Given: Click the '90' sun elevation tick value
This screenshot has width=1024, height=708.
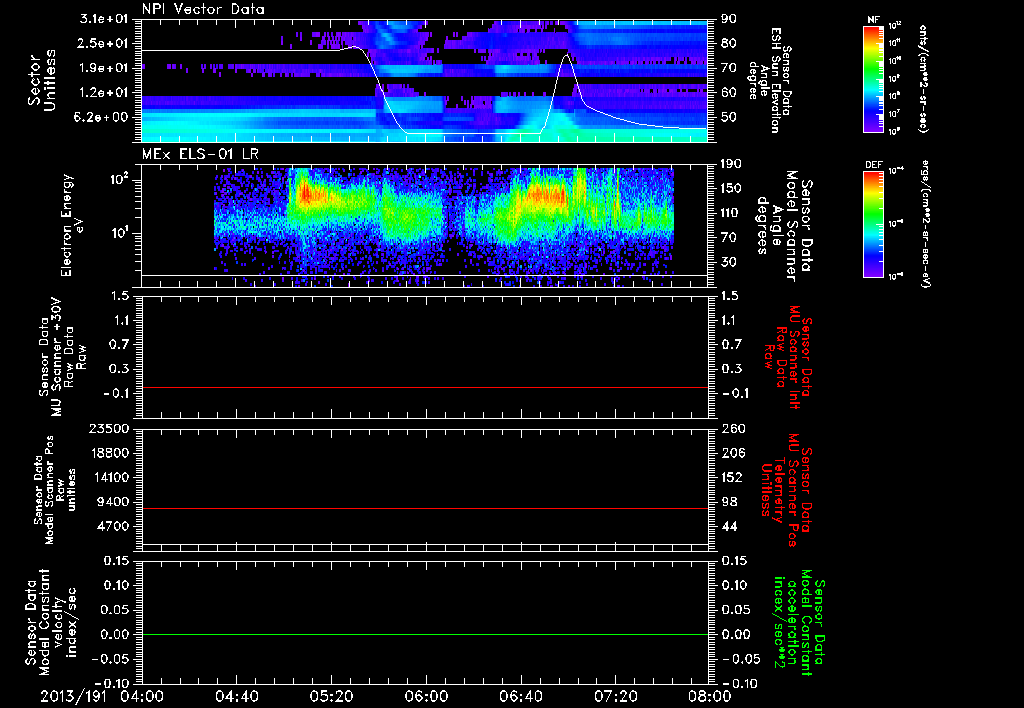Looking at the screenshot, I should point(728,18).
